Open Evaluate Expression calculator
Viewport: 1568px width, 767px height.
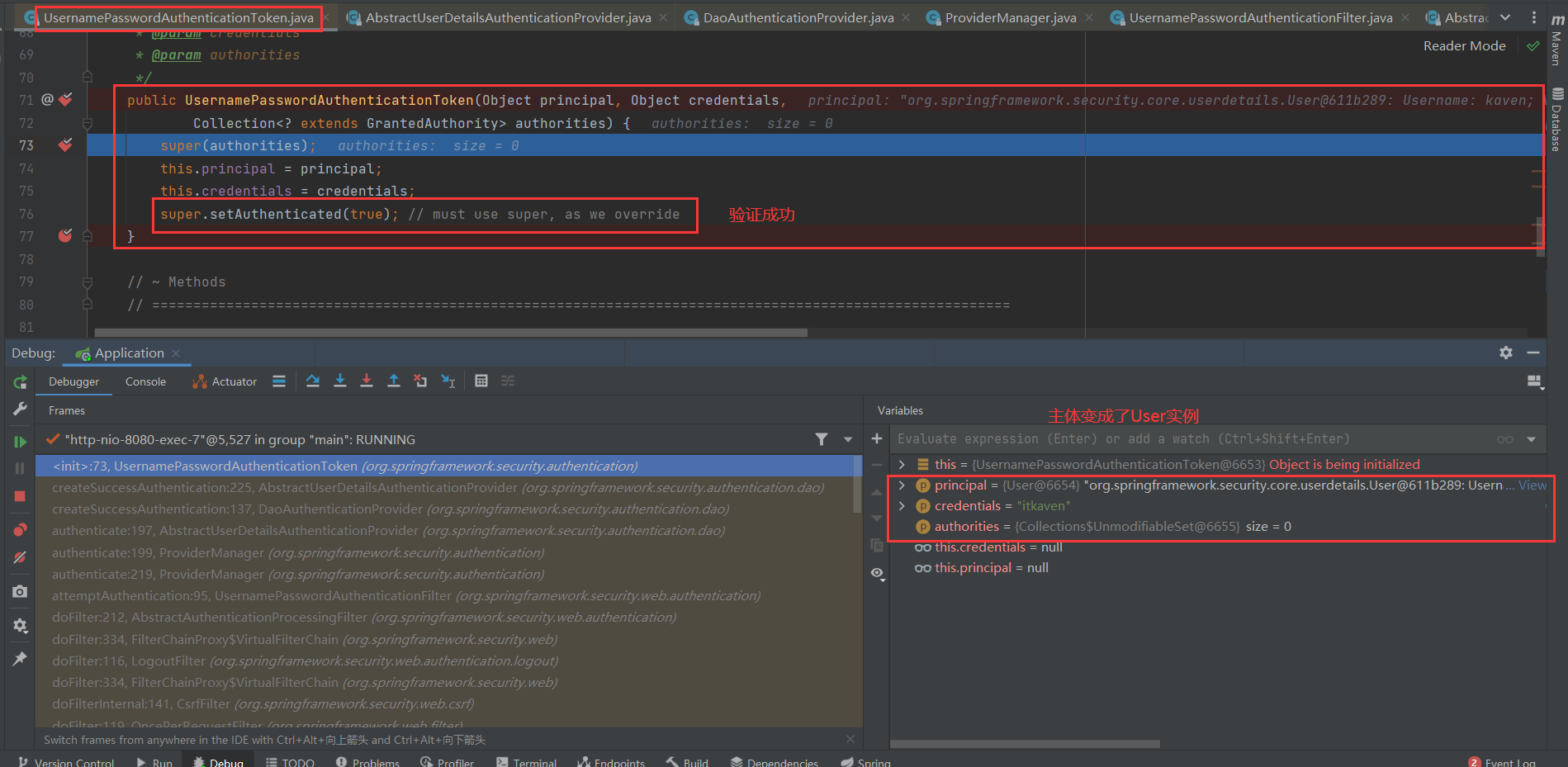pyautogui.click(x=481, y=381)
